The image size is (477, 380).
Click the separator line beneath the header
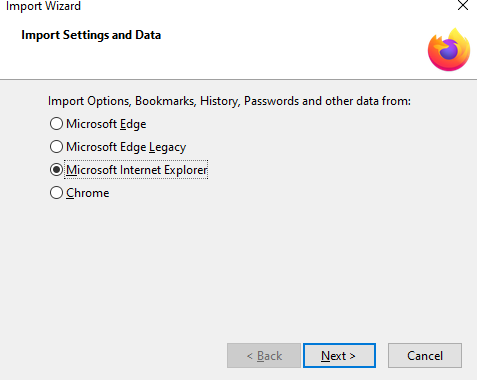pyautogui.click(x=238, y=79)
